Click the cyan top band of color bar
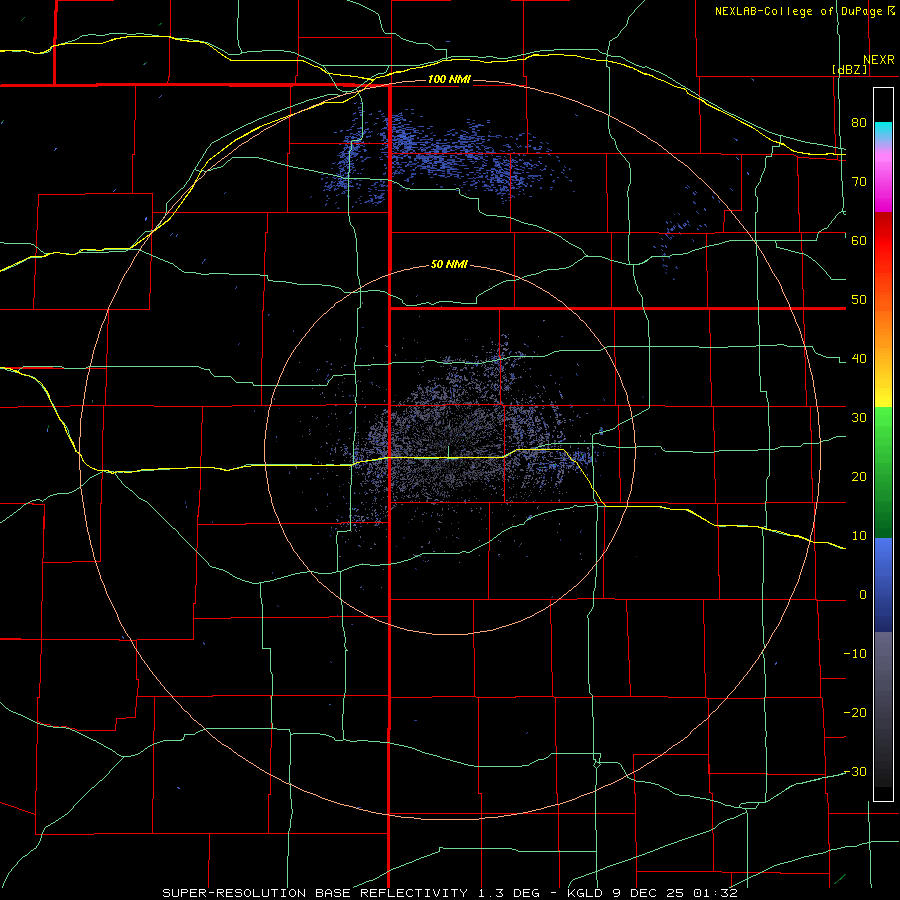Viewport: 900px width, 900px height. coord(883,130)
